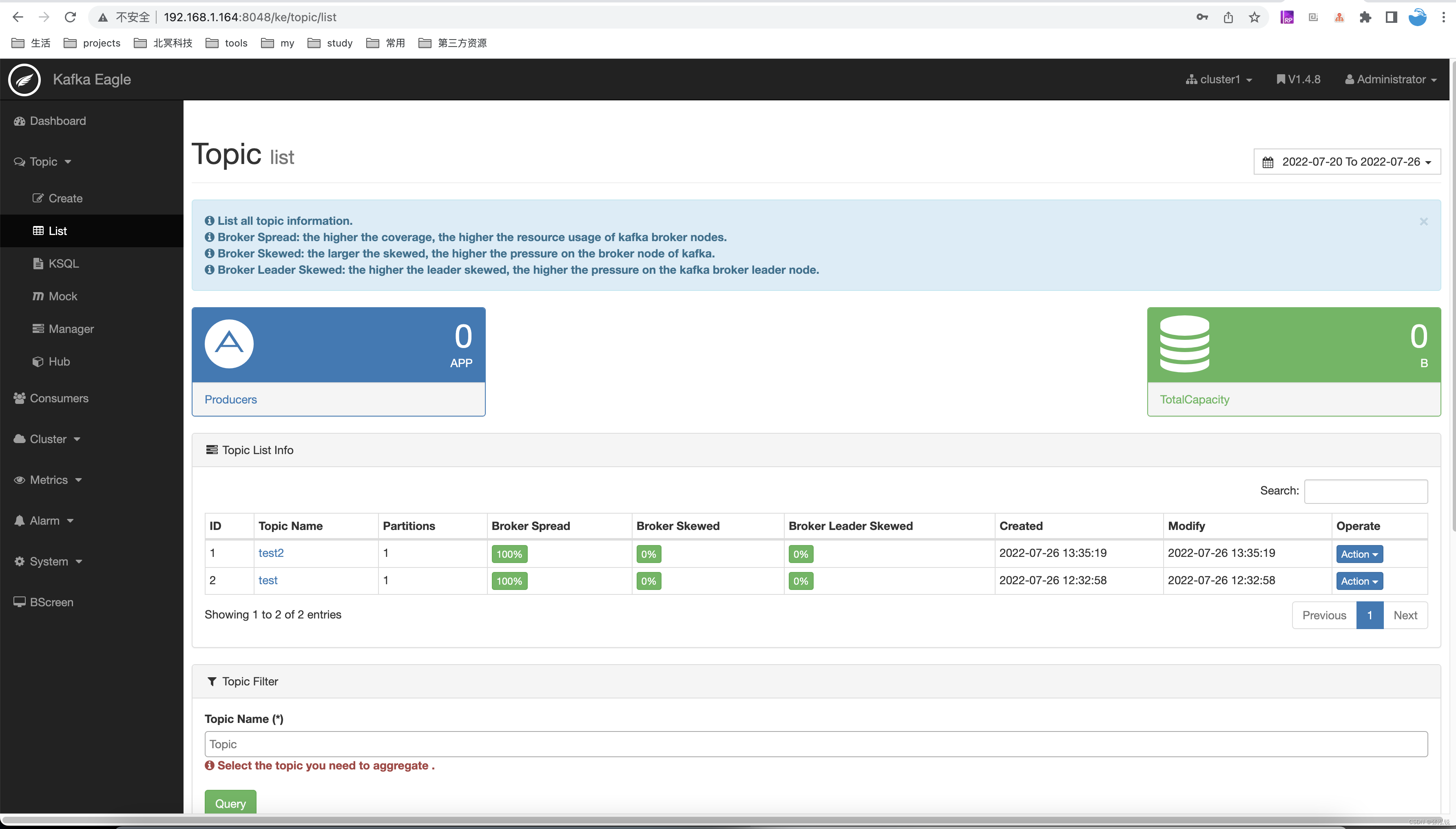Click the purple RP extension icon
The height and width of the screenshot is (829, 1456).
[x=1287, y=17]
